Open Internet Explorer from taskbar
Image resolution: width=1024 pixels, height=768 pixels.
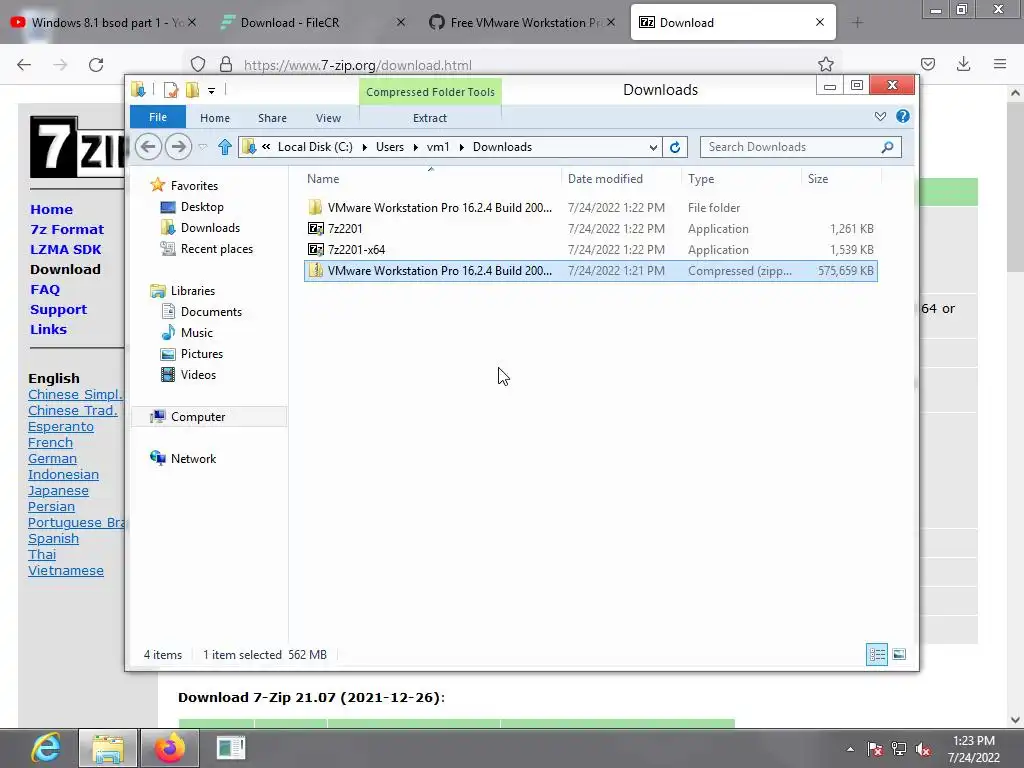[x=46, y=748]
